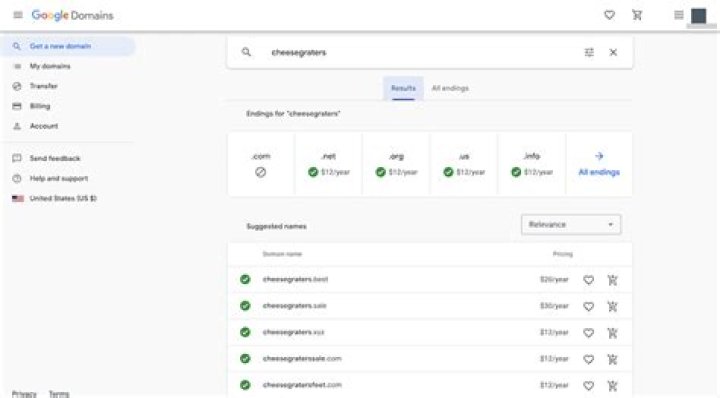Select the .net ending card
The height and width of the screenshot is (398, 720).
329,164
